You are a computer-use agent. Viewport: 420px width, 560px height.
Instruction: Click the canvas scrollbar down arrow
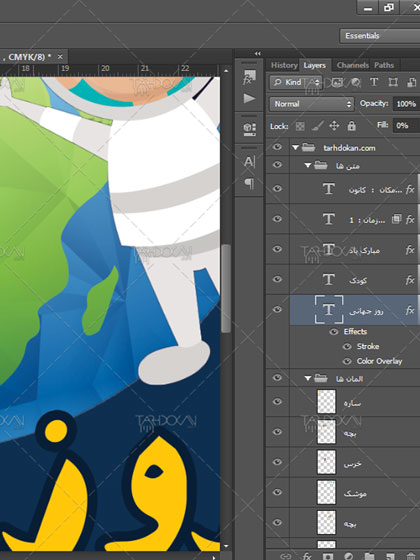[226, 546]
